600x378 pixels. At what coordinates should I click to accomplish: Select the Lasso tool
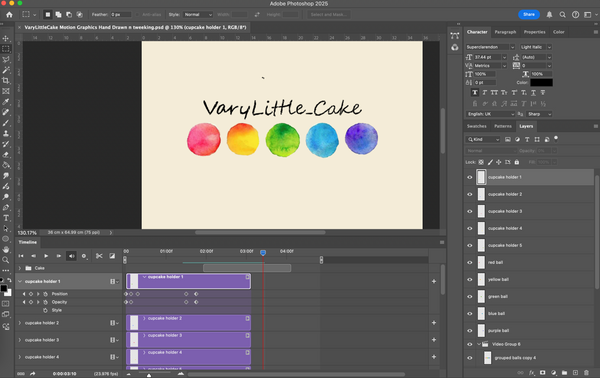coord(6,59)
